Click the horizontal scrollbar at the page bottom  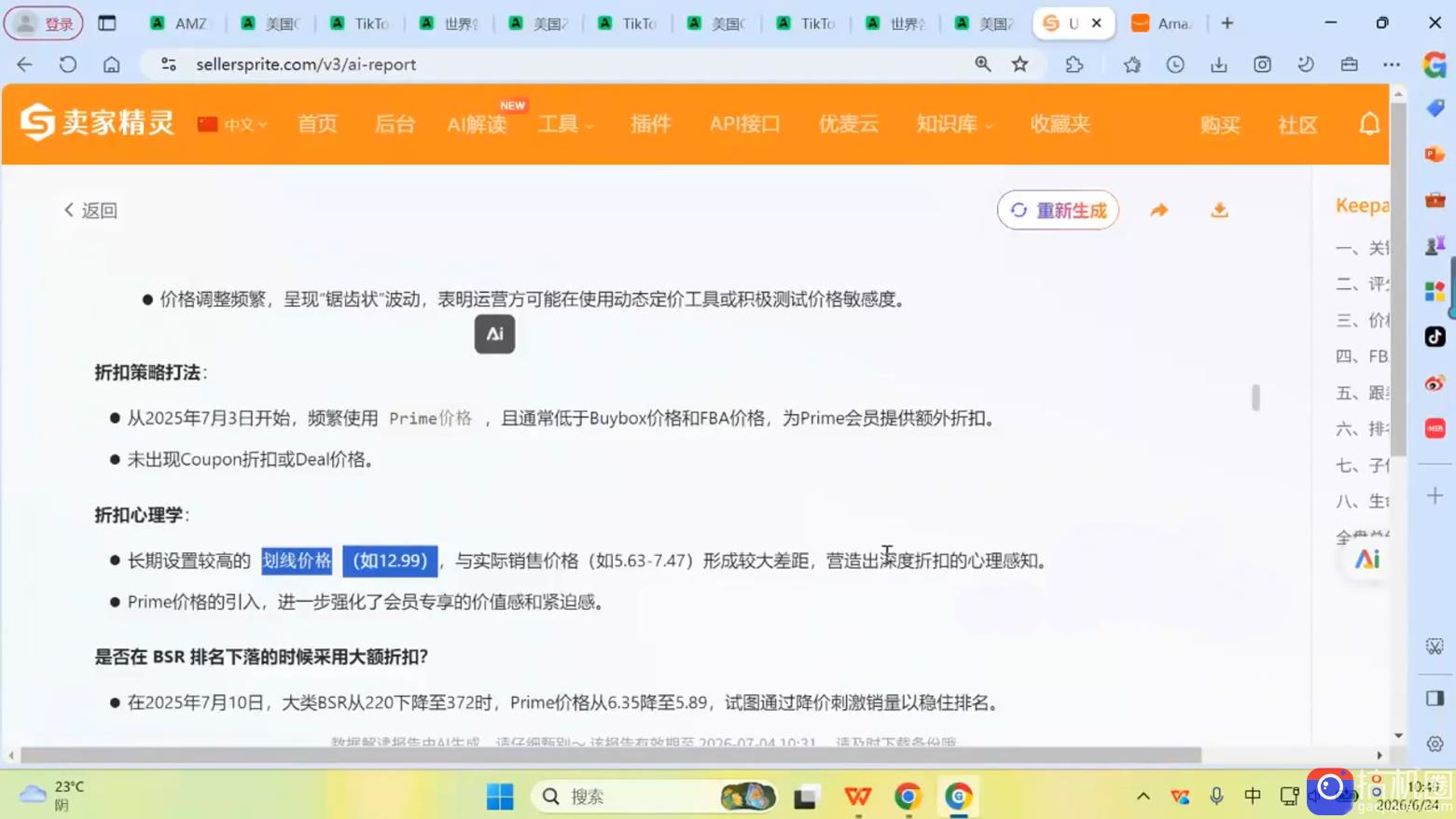pyautogui.click(x=611, y=756)
